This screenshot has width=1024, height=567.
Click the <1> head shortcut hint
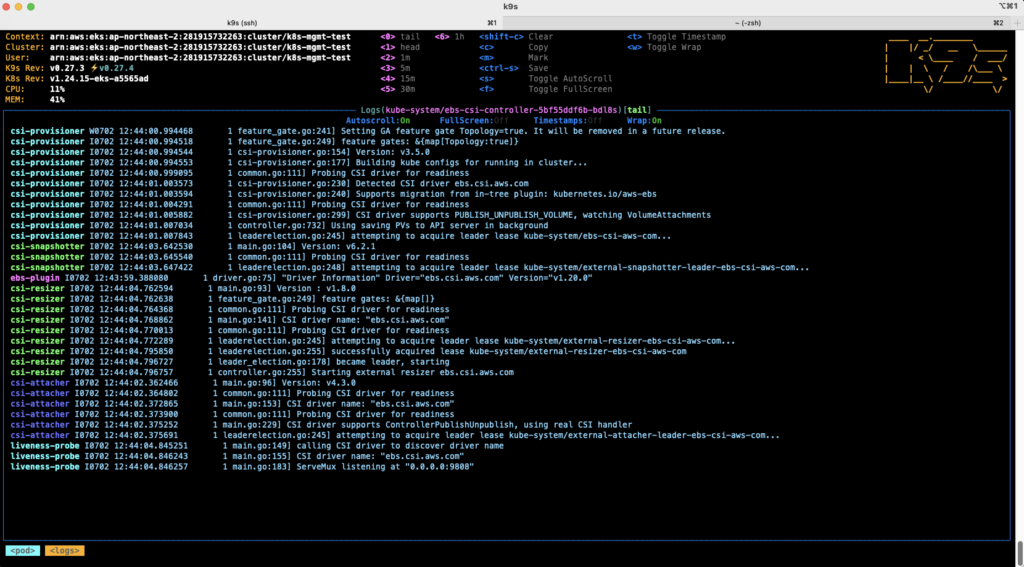click(x=400, y=47)
